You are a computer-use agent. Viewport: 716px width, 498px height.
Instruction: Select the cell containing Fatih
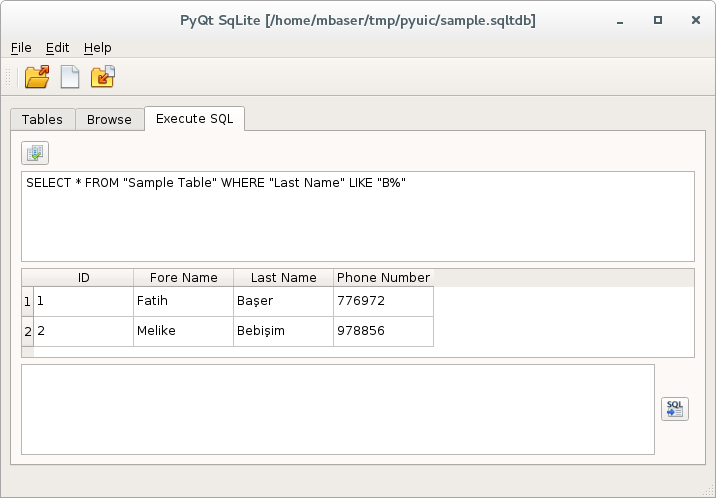pos(184,301)
